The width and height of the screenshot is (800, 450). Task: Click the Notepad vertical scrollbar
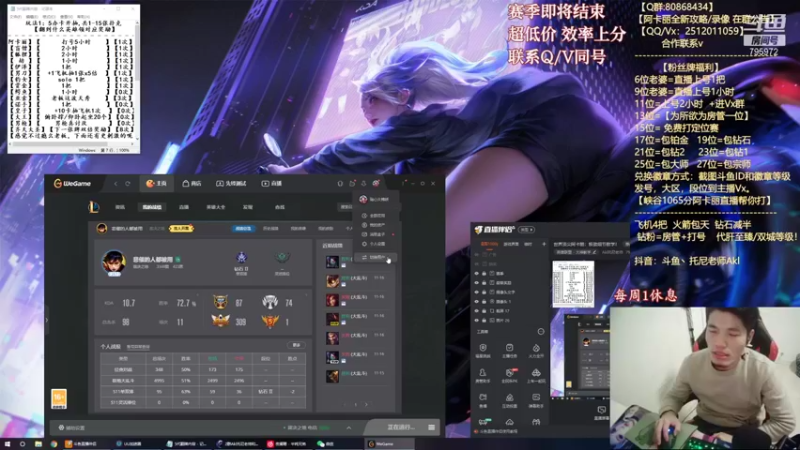pos(138,82)
